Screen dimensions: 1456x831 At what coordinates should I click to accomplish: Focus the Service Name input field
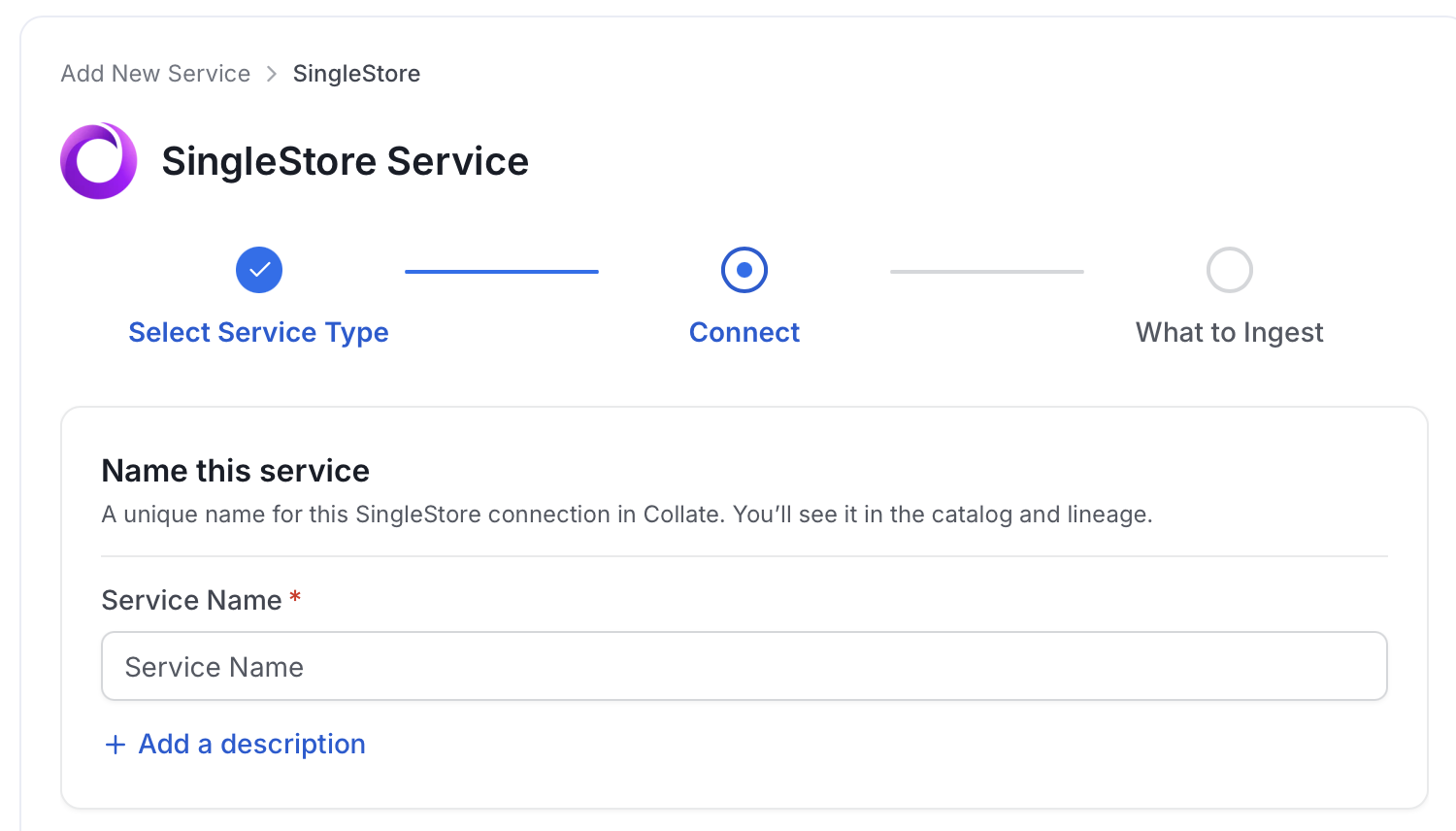click(x=745, y=666)
